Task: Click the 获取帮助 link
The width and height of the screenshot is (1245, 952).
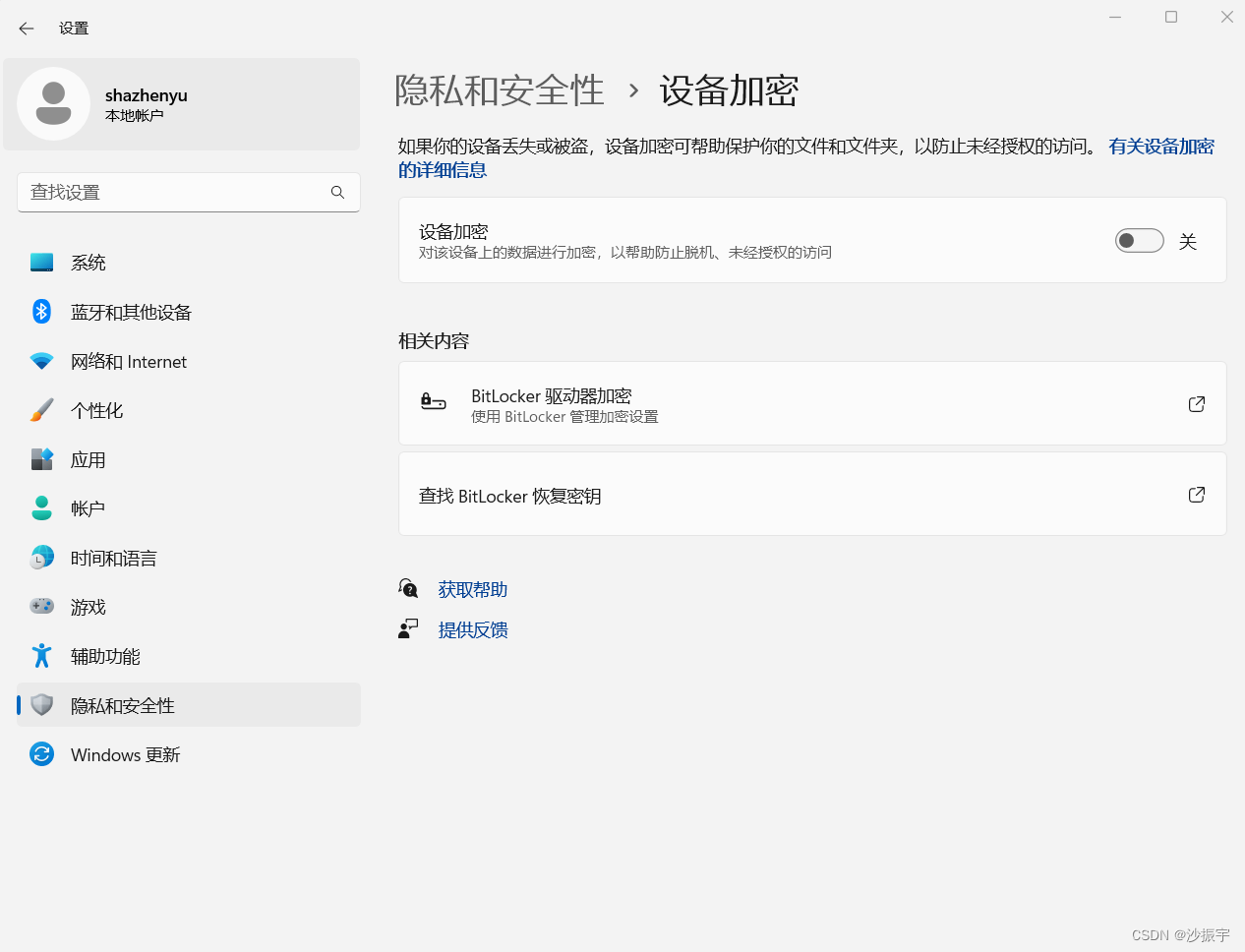Action: pyautogui.click(x=473, y=589)
